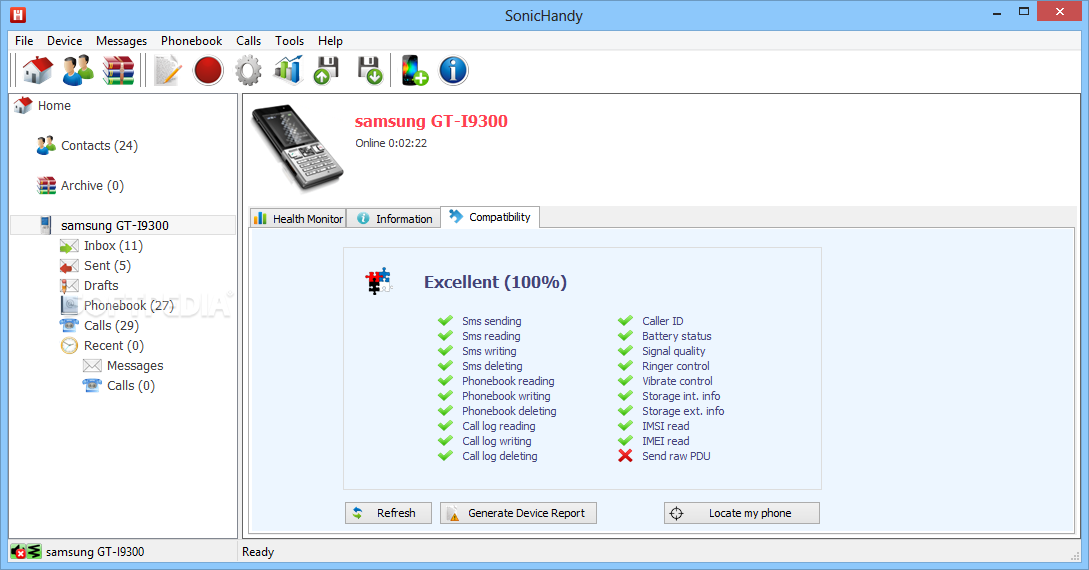Viewport: 1089px width, 570px height.
Task: Click the floppy disk with down arrow icon
Action: pos(369,70)
